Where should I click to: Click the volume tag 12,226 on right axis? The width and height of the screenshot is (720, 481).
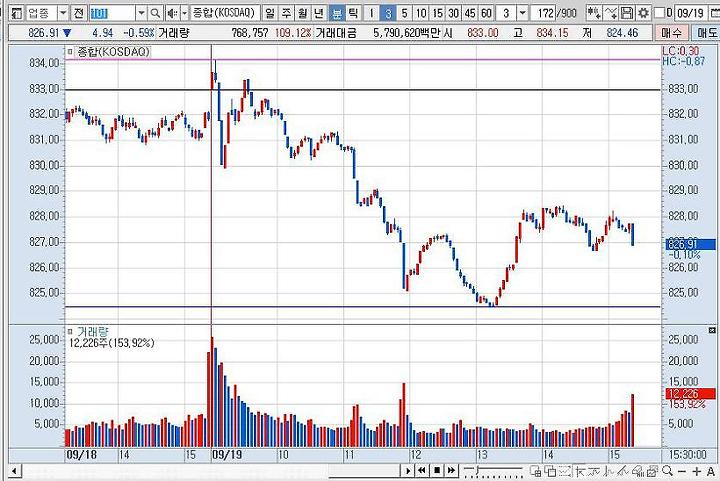click(690, 394)
